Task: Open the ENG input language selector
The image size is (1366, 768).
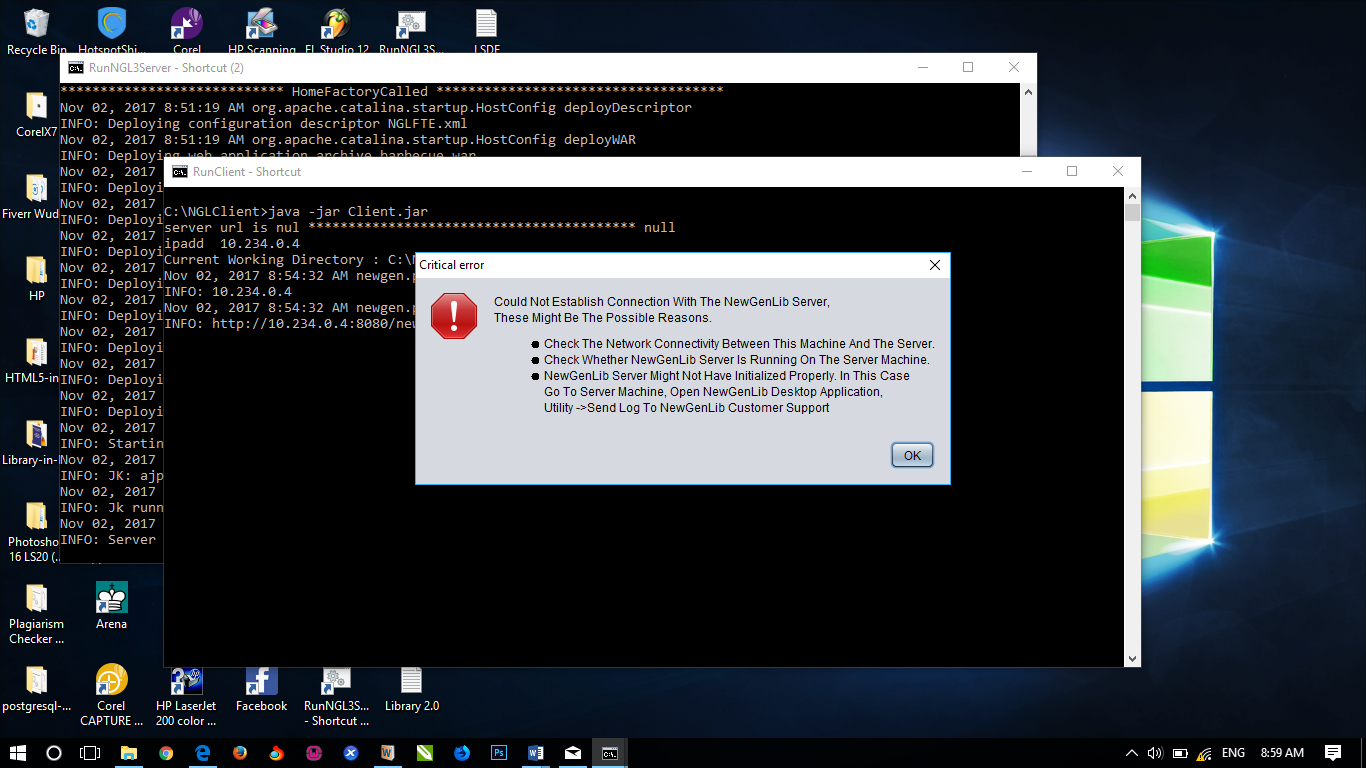Action: pos(1233,753)
